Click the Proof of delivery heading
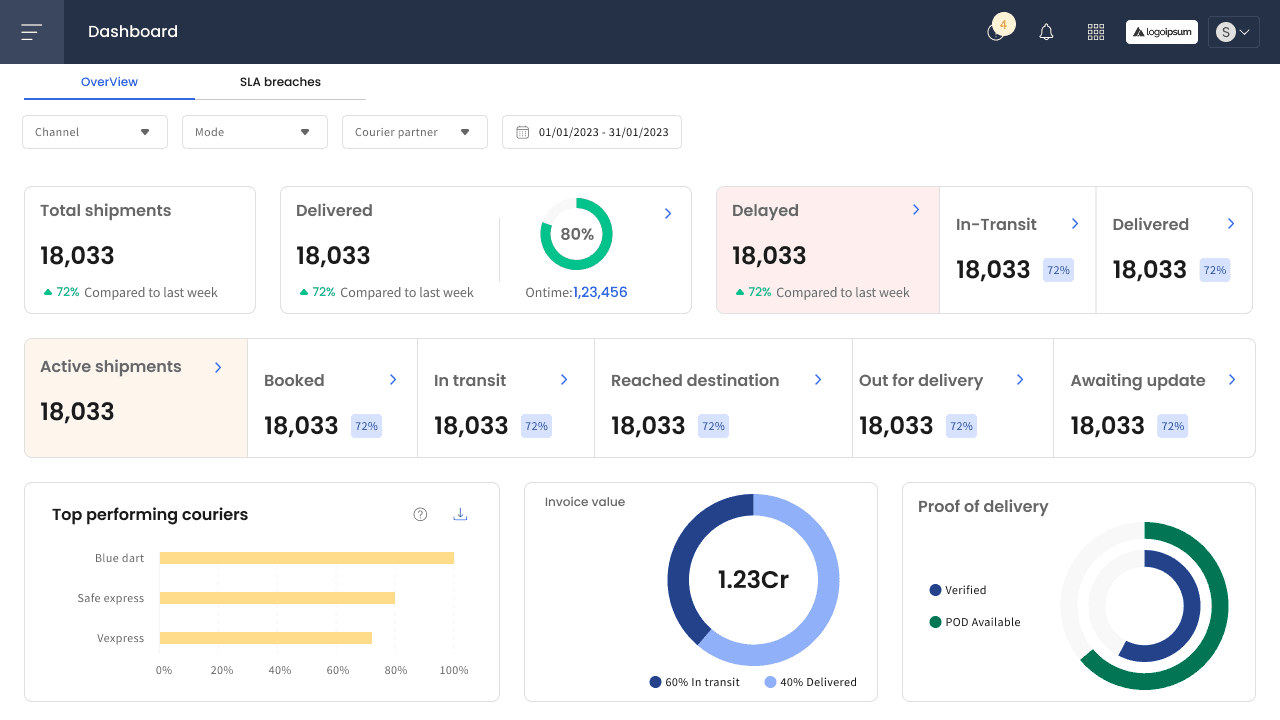Screen dimensions: 1280x720 click(983, 507)
